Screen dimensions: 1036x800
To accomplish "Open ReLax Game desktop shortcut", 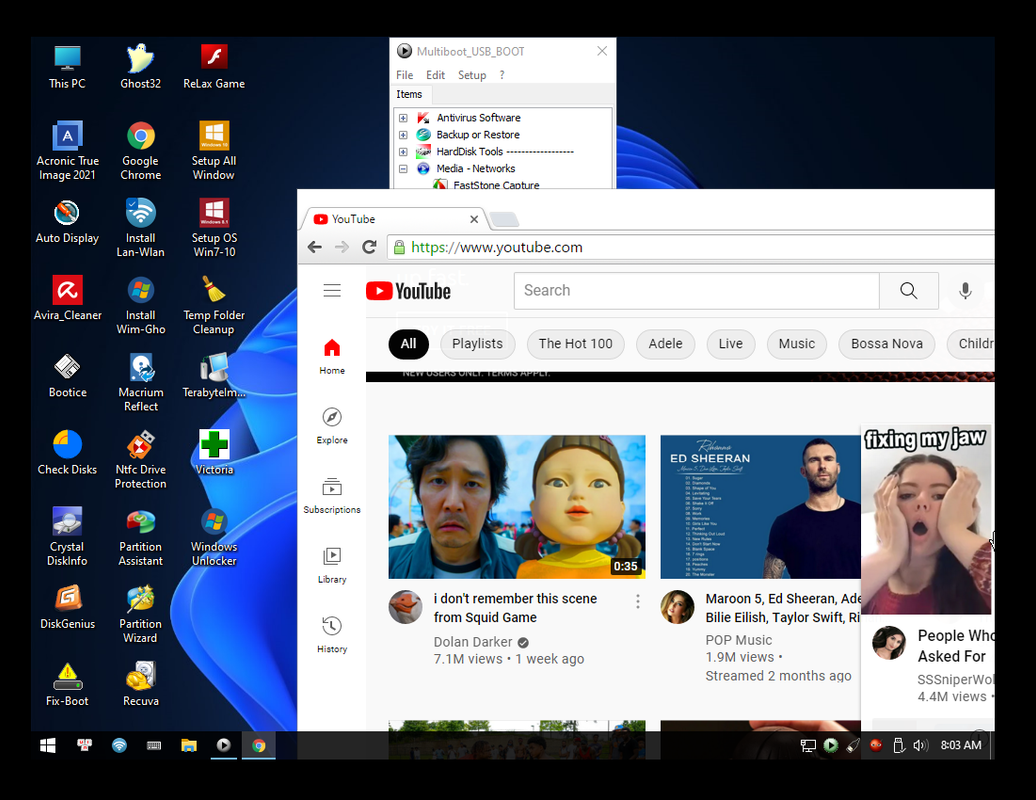I will (x=214, y=66).
